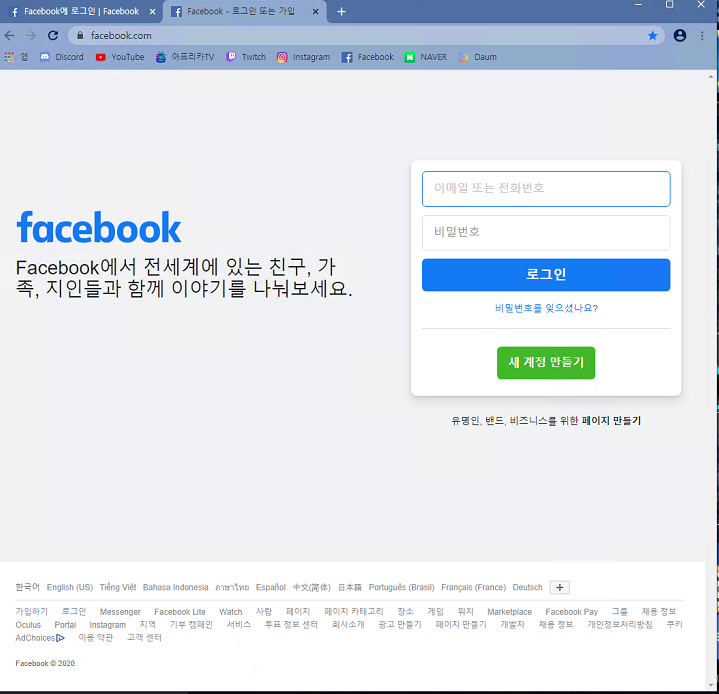This screenshot has width=719, height=694.
Task: Open the Twitch bookmark
Action: pos(246,57)
